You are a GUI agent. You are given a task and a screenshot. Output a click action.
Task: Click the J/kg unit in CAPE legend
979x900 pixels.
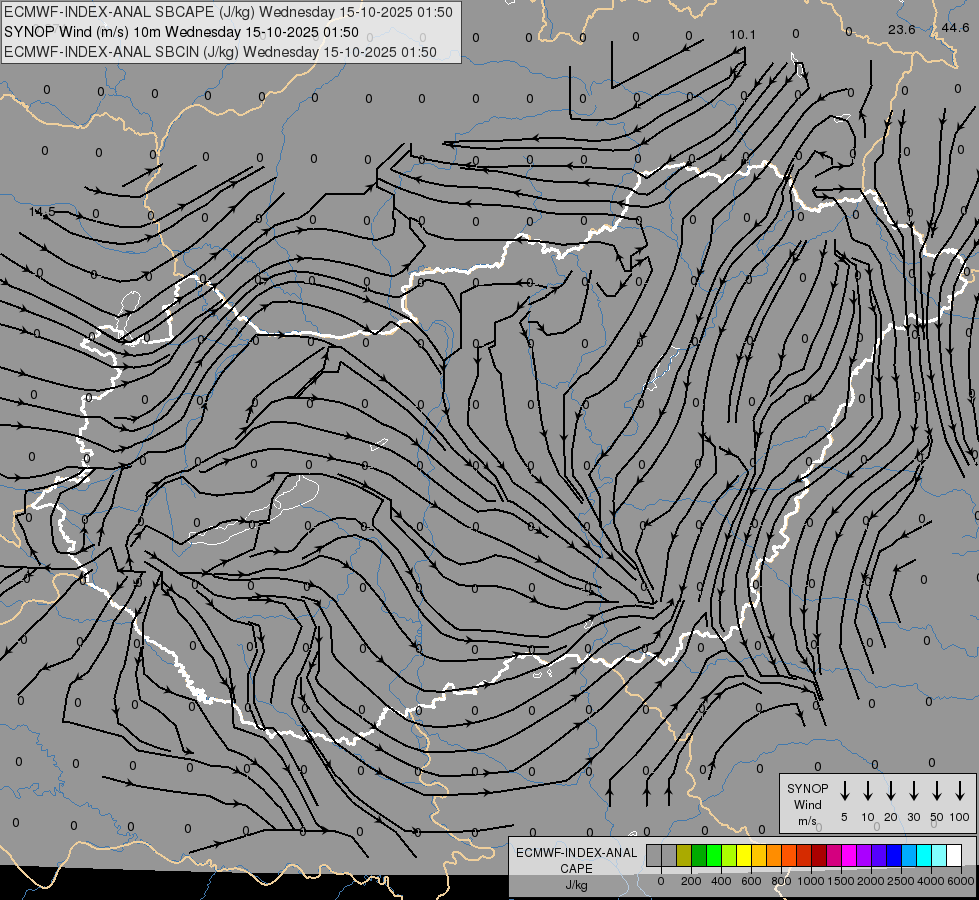(x=576, y=885)
